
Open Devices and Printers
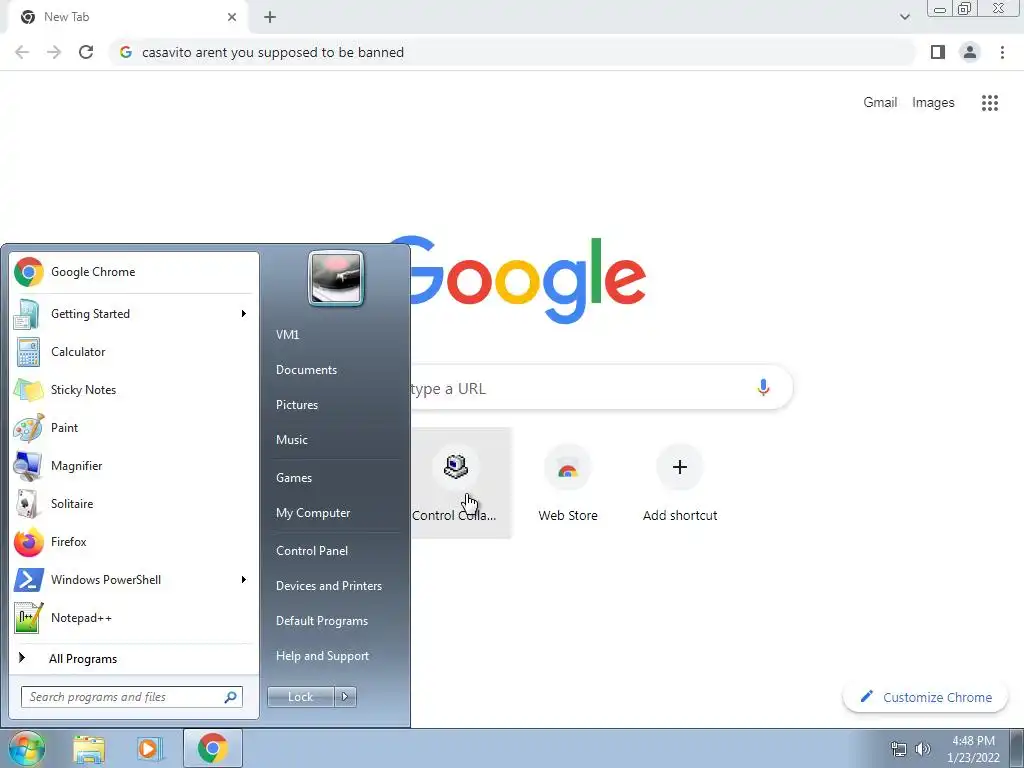[x=328, y=586]
